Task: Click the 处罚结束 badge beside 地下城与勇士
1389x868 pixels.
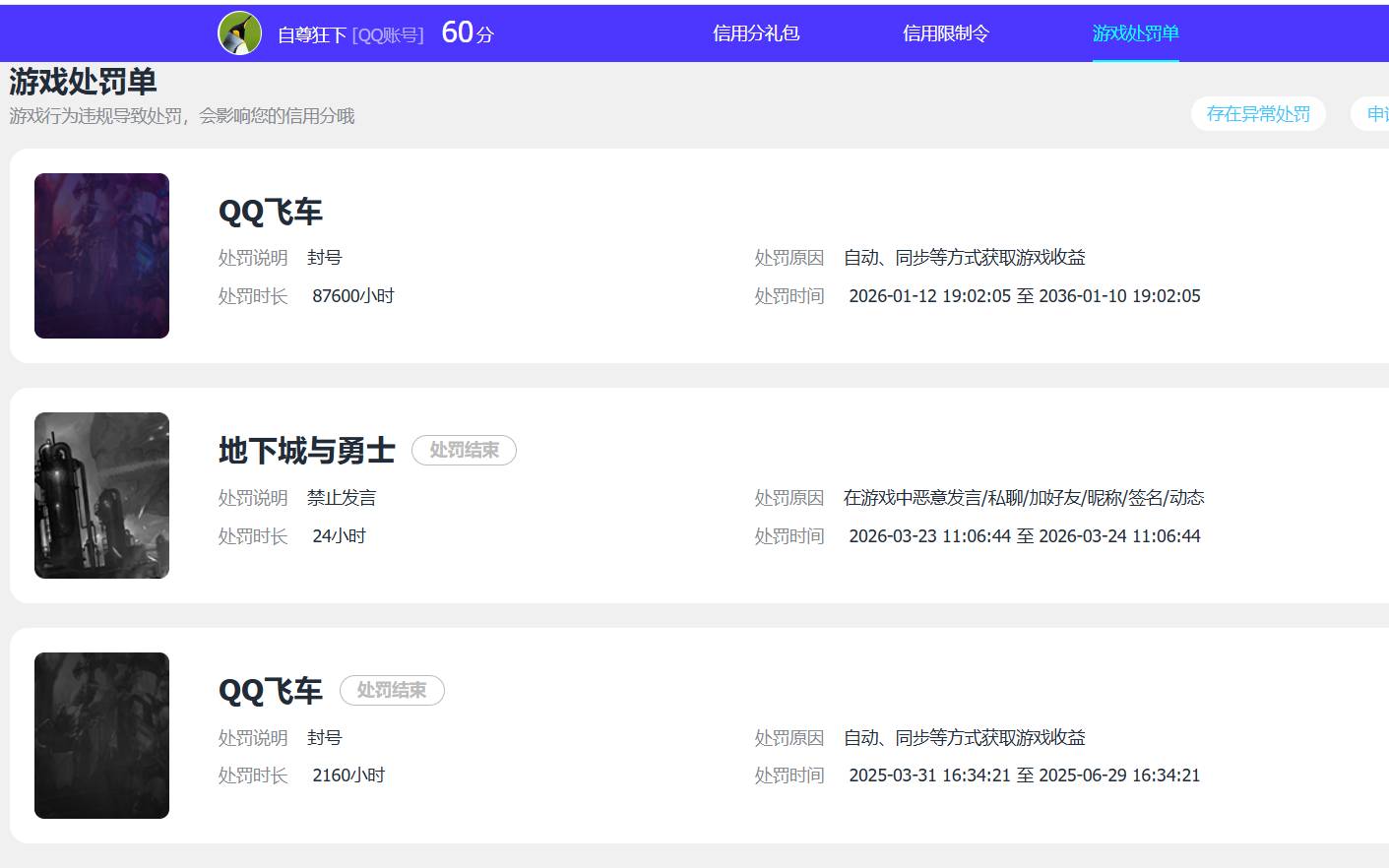Action: (464, 451)
